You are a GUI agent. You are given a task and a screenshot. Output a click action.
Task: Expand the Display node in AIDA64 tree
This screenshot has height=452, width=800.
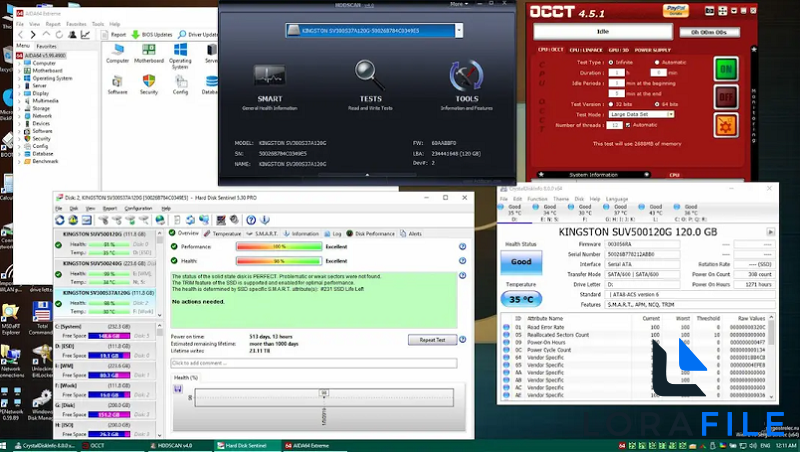[x=20, y=93]
